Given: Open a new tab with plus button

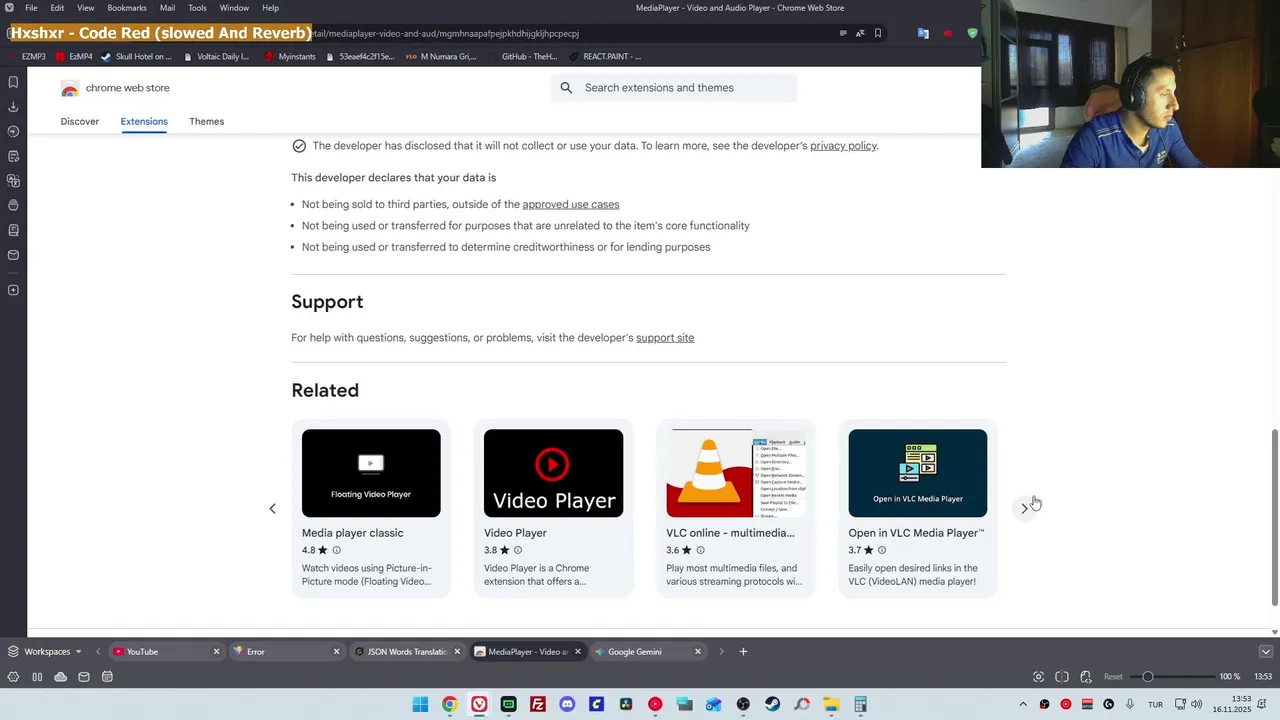Looking at the screenshot, I should (743, 652).
